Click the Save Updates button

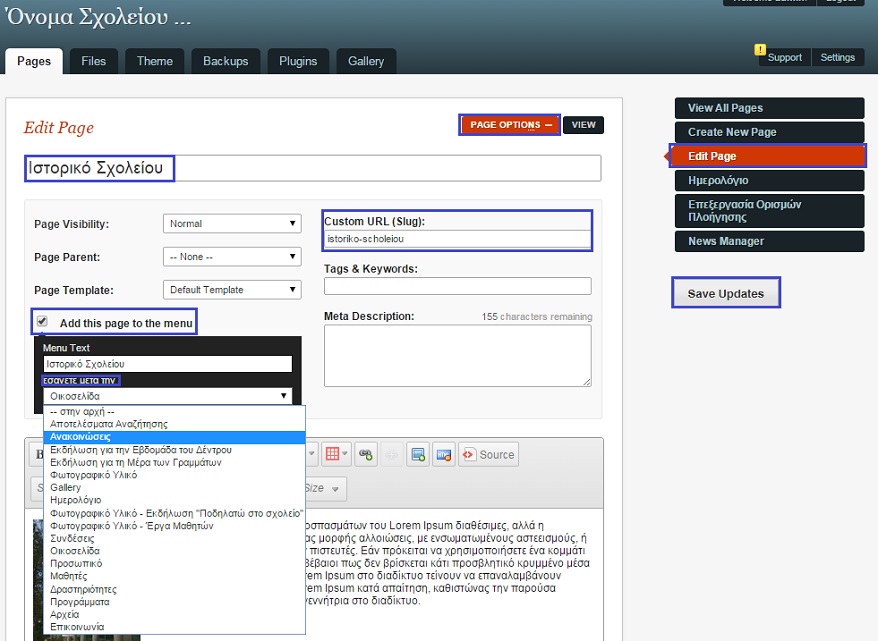pyautogui.click(x=725, y=294)
